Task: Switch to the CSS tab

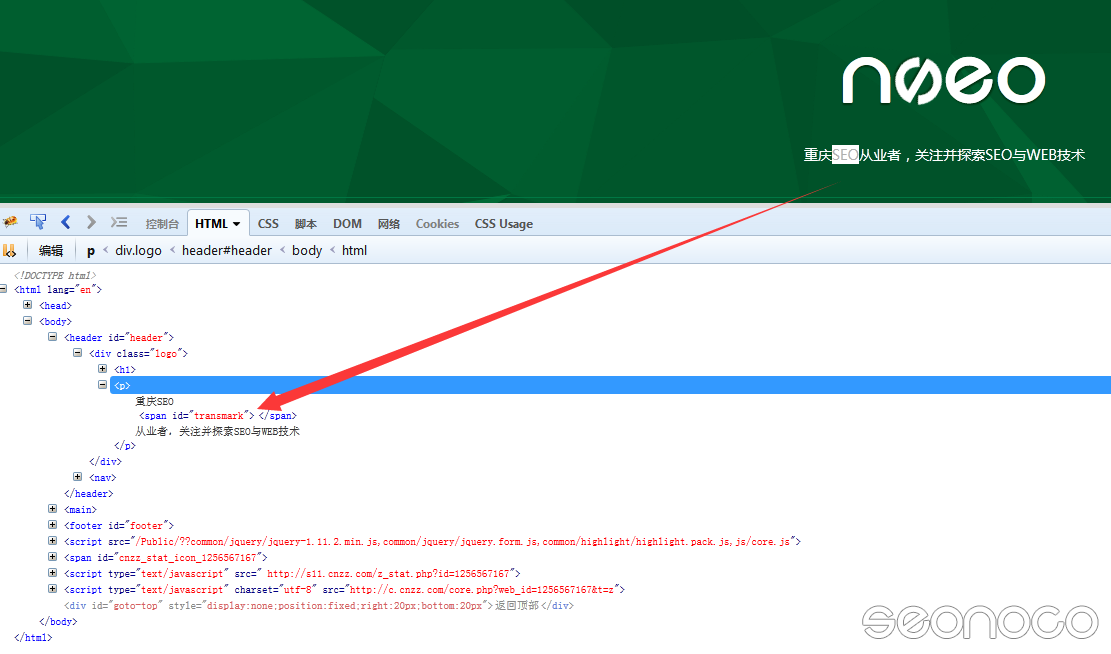Action: (x=268, y=224)
